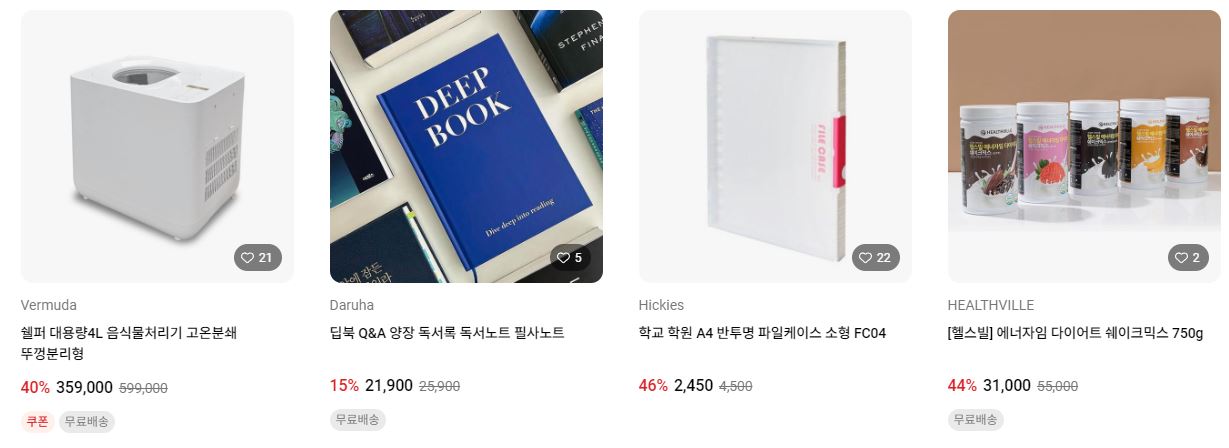This screenshot has width=1229, height=448.
Task: Like the Vermuda food waste processor
Action: click(x=258, y=258)
